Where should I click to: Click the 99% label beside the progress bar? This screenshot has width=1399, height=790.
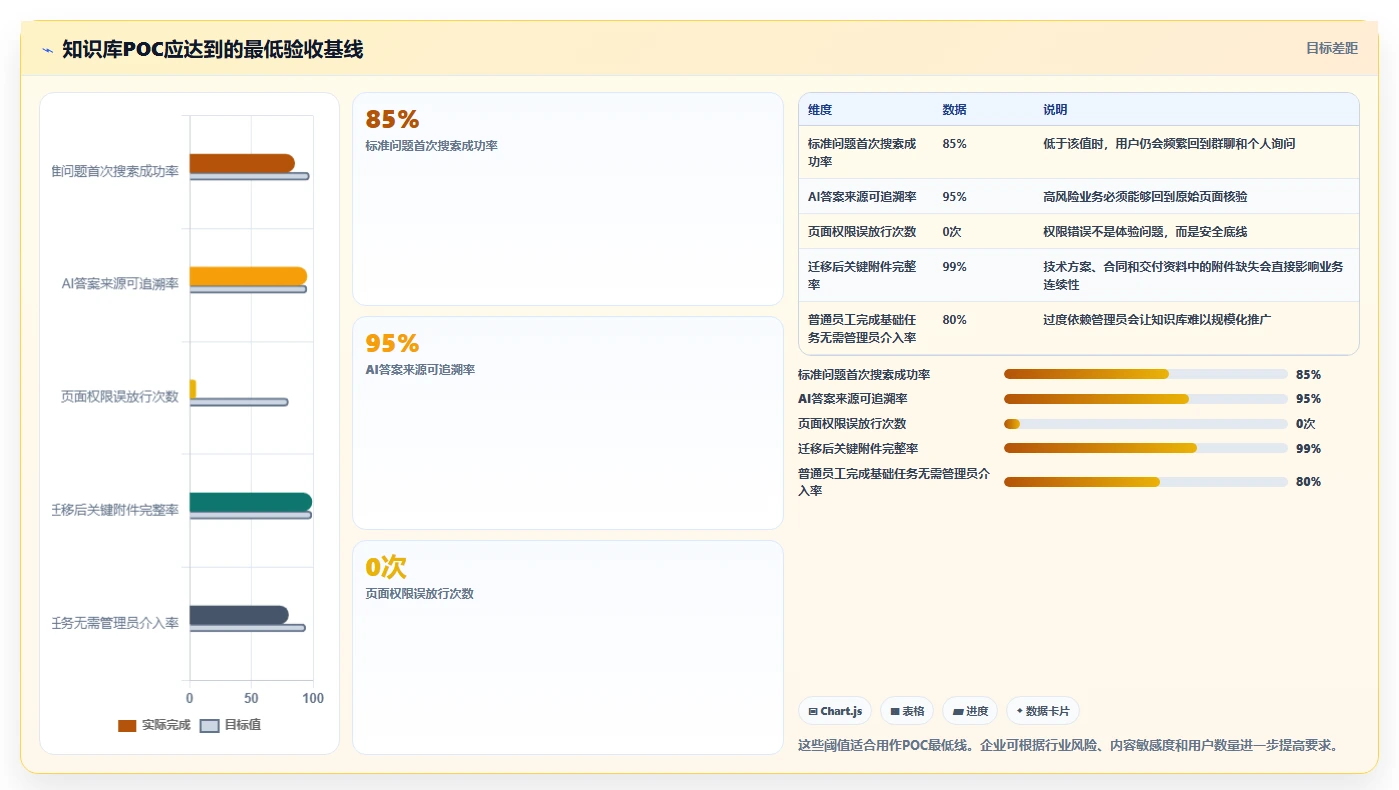(1308, 449)
